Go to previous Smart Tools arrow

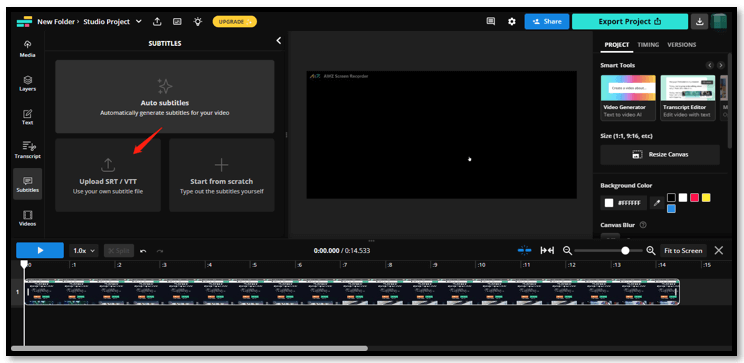[710, 65]
